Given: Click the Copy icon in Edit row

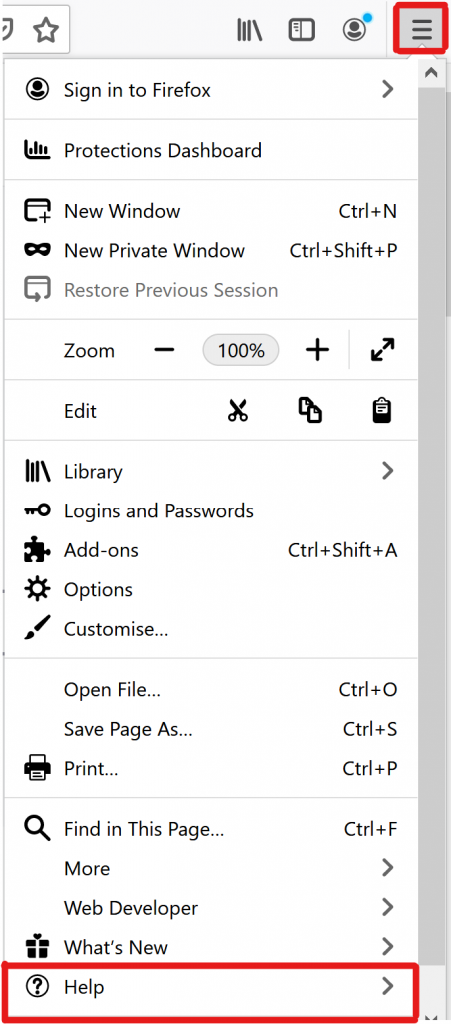Looking at the screenshot, I should 310,411.
